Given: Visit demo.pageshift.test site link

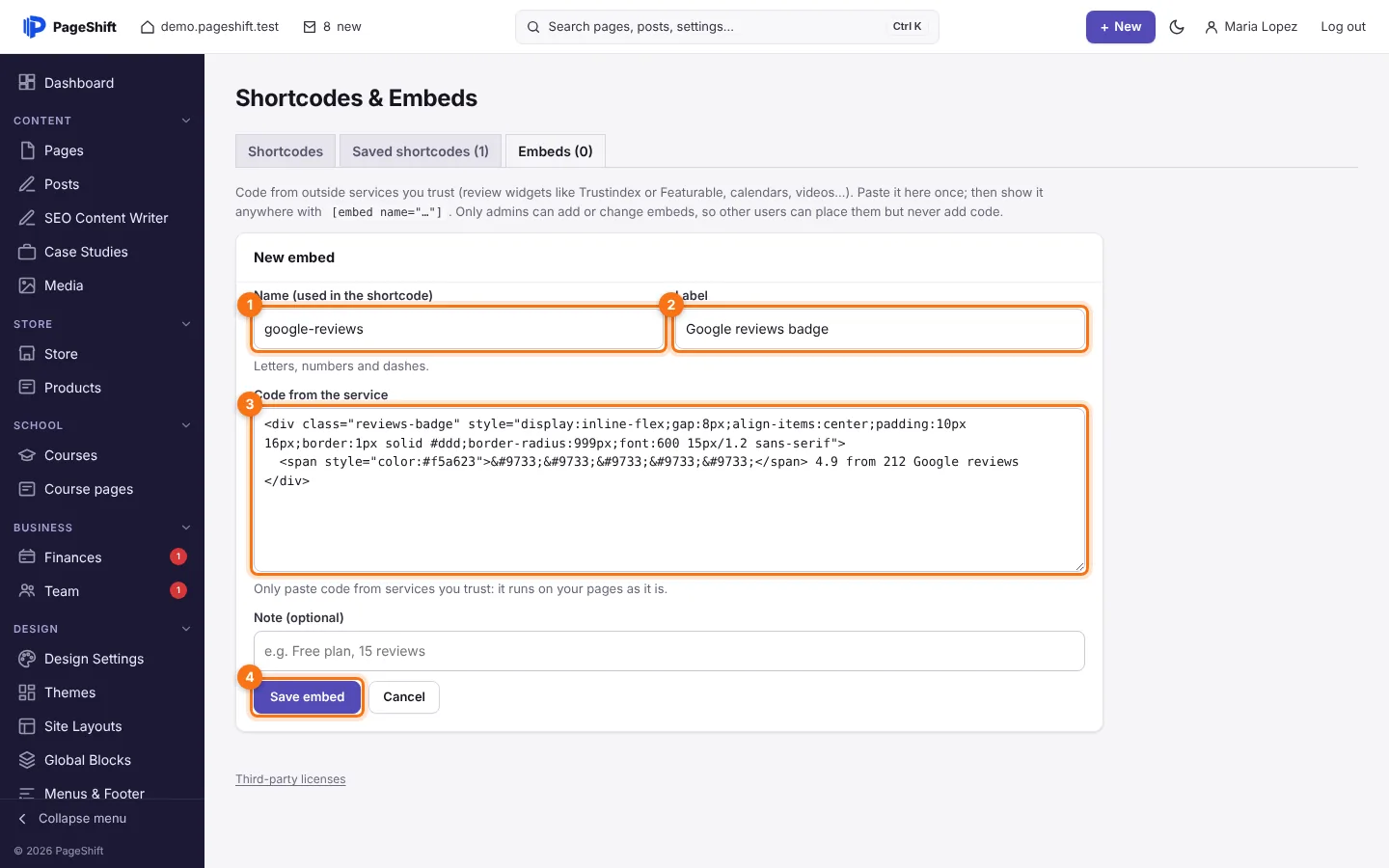Looking at the screenshot, I should point(210,27).
